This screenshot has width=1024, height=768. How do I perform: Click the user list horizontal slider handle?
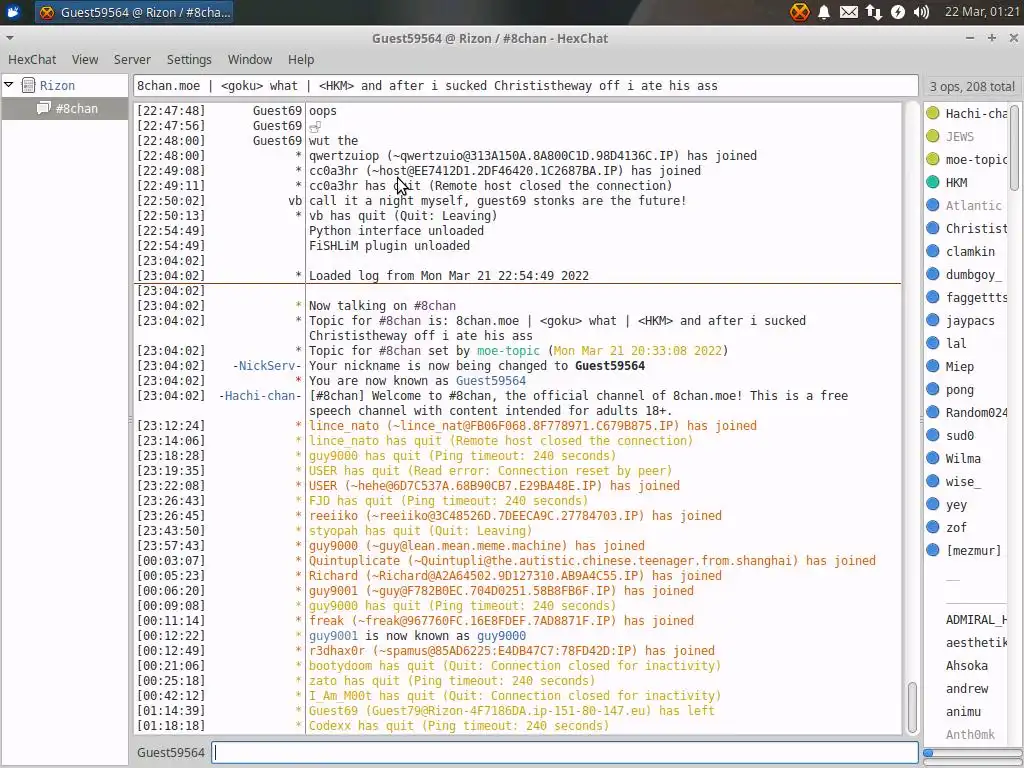point(928,753)
